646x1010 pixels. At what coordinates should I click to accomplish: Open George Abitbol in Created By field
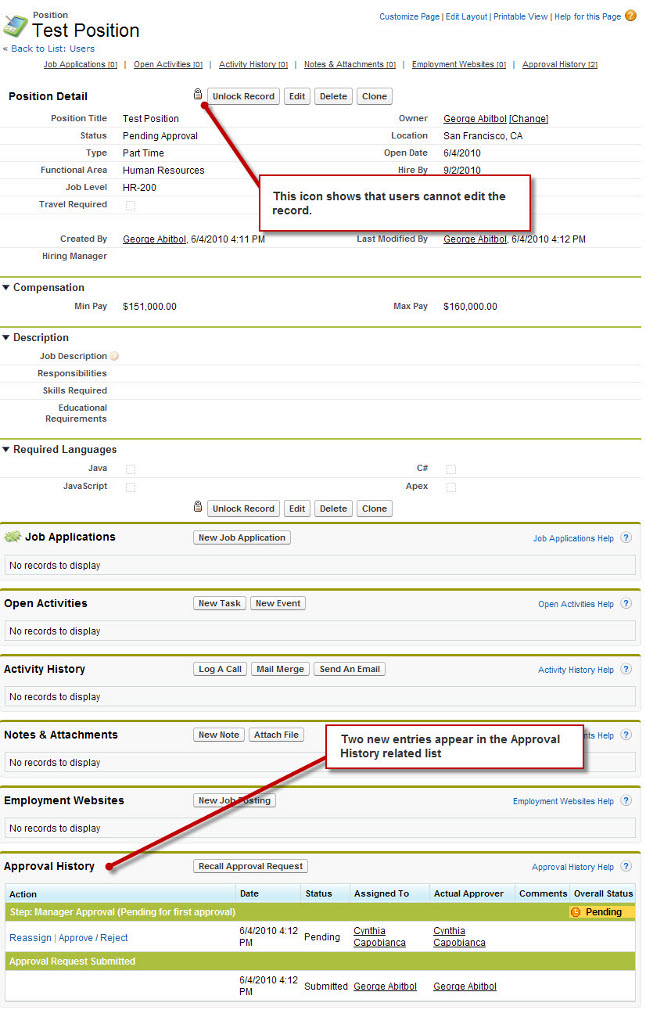click(x=154, y=239)
